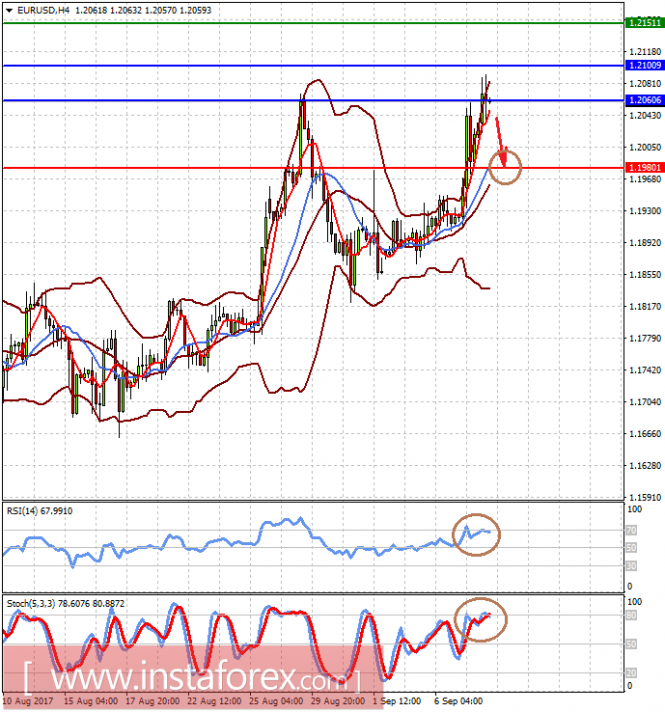This screenshot has height=712, width=665.
Task: Select the brown circle at 1.19801 target
Action: [x=505, y=167]
